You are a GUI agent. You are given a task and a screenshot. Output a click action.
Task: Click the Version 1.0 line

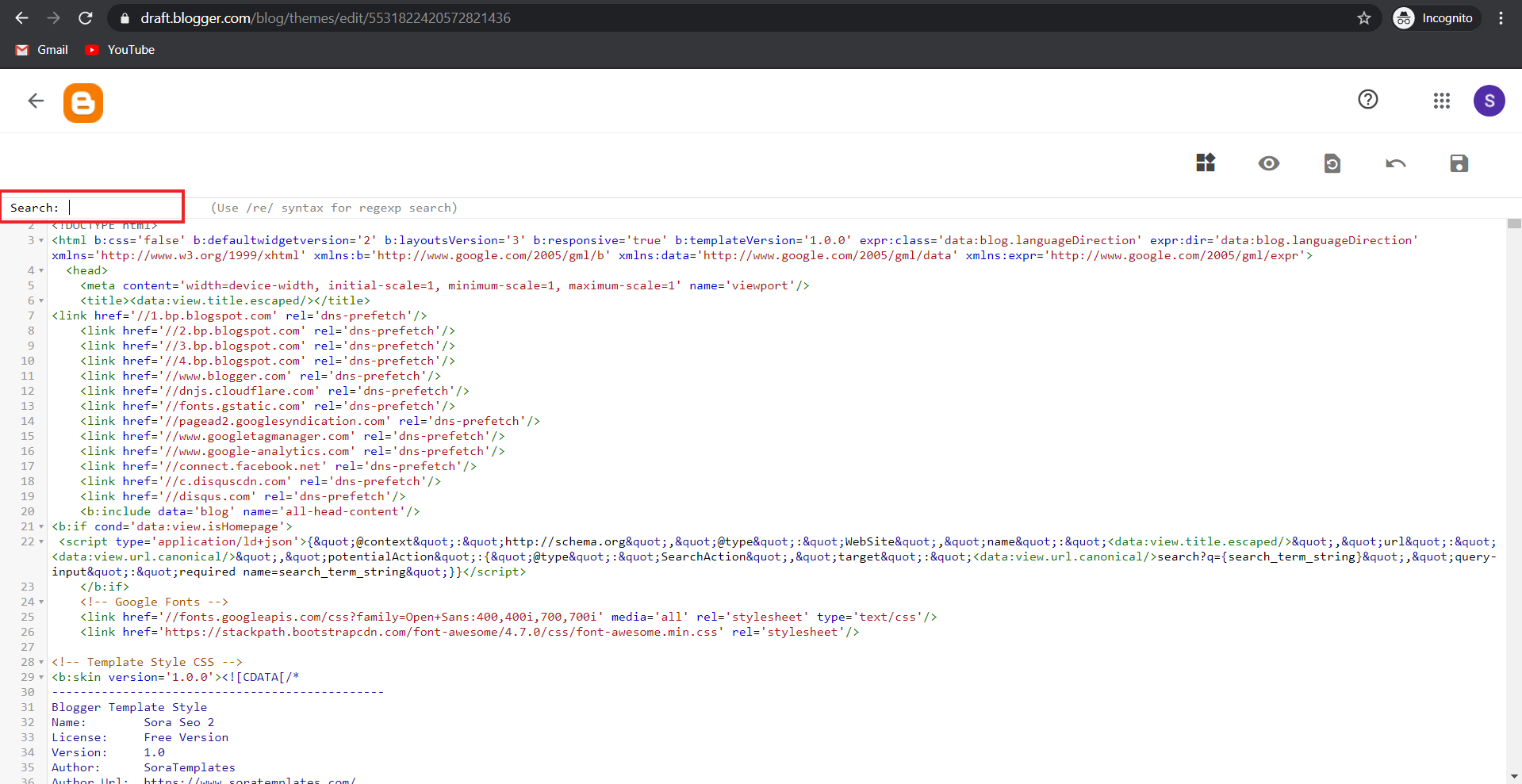click(109, 752)
